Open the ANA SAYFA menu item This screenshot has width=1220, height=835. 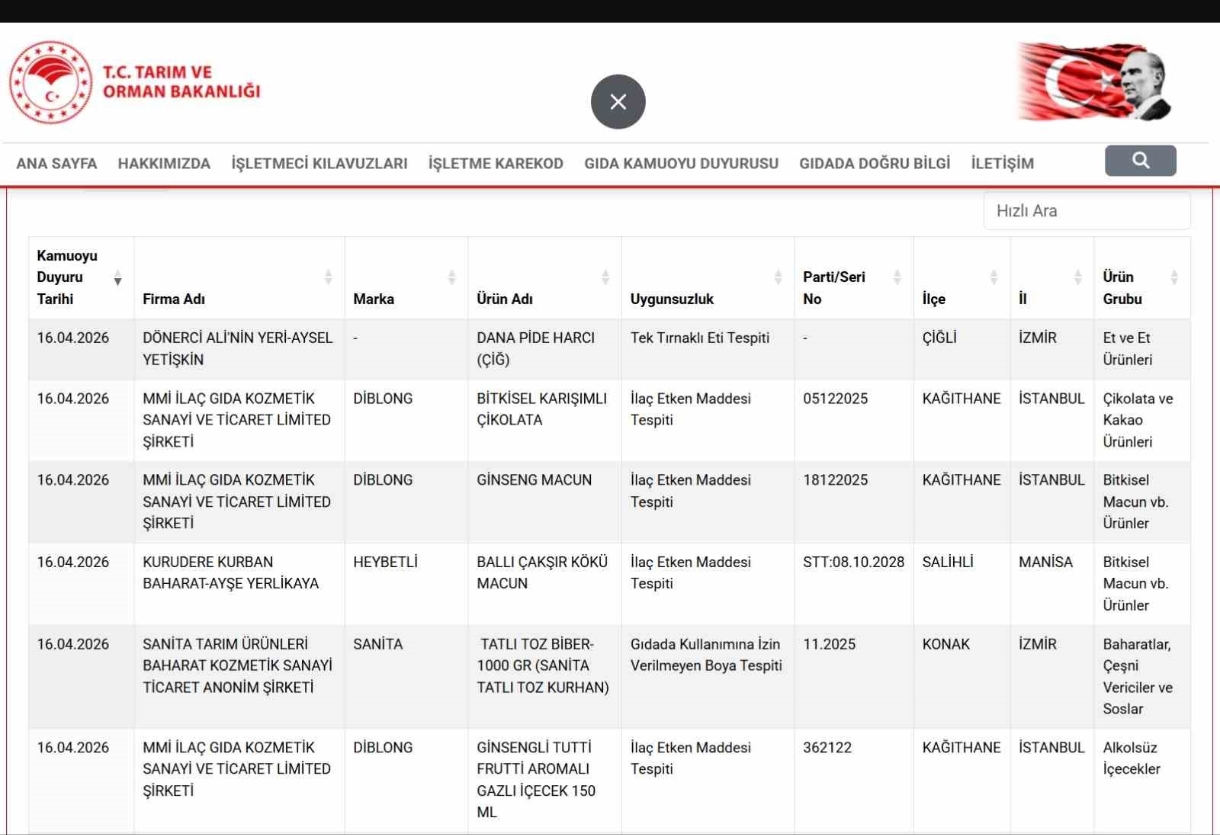(x=57, y=164)
